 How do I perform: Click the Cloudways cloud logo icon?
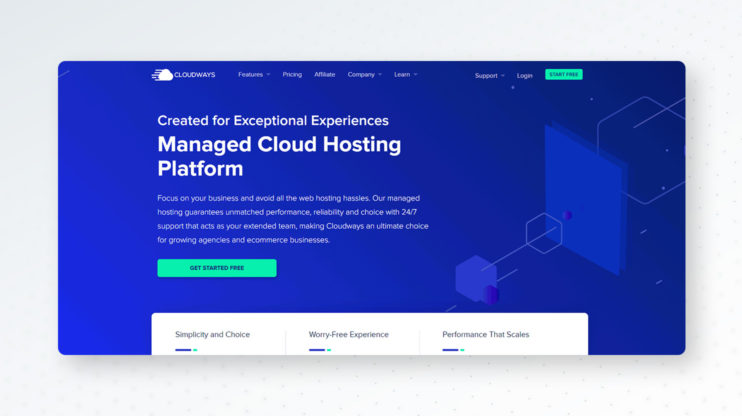162,75
